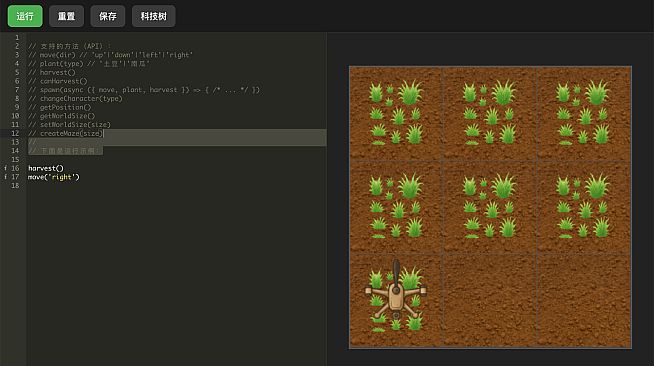654x366 pixels.
Task: Select the grass tile in the top-left cell
Action: point(396,113)
